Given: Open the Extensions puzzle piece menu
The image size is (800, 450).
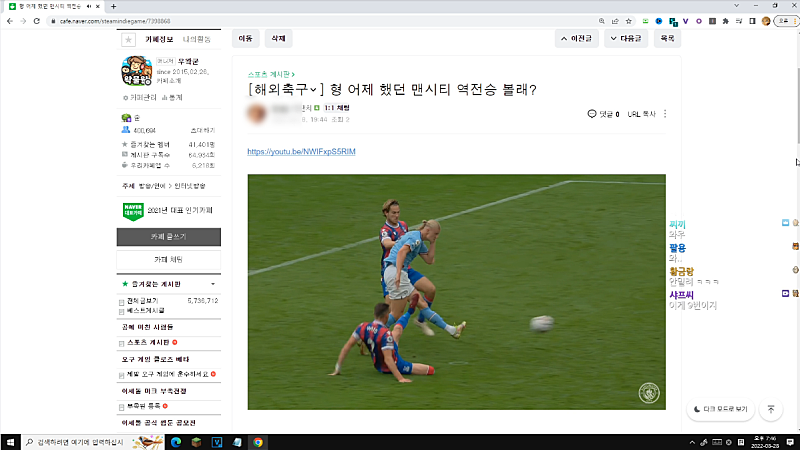Looking at the screenshot, I should pyautogui.click(x=726, y=21).
